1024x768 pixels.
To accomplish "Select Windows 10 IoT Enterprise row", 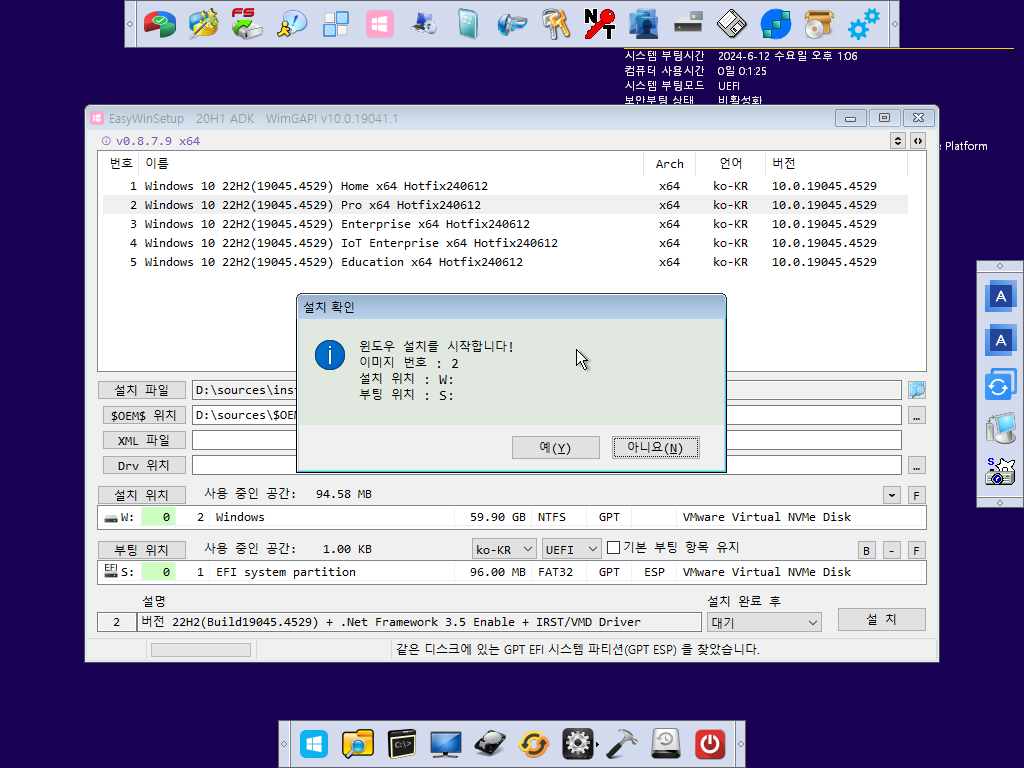I will coord(505,243).
